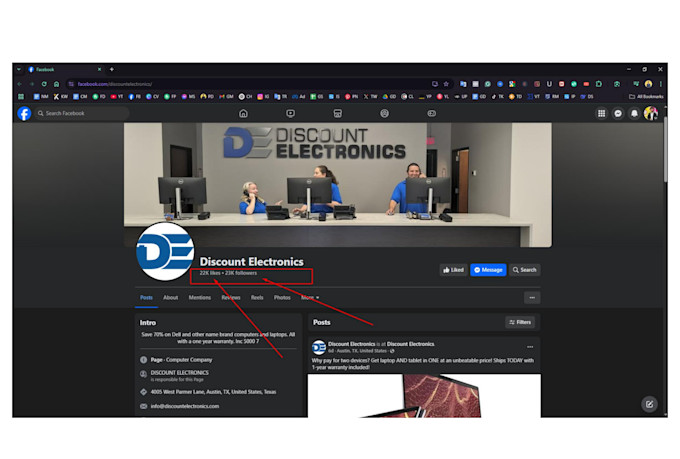The image size is (680, 459).
Task: Click the page Search button
Action: point(524,270)
